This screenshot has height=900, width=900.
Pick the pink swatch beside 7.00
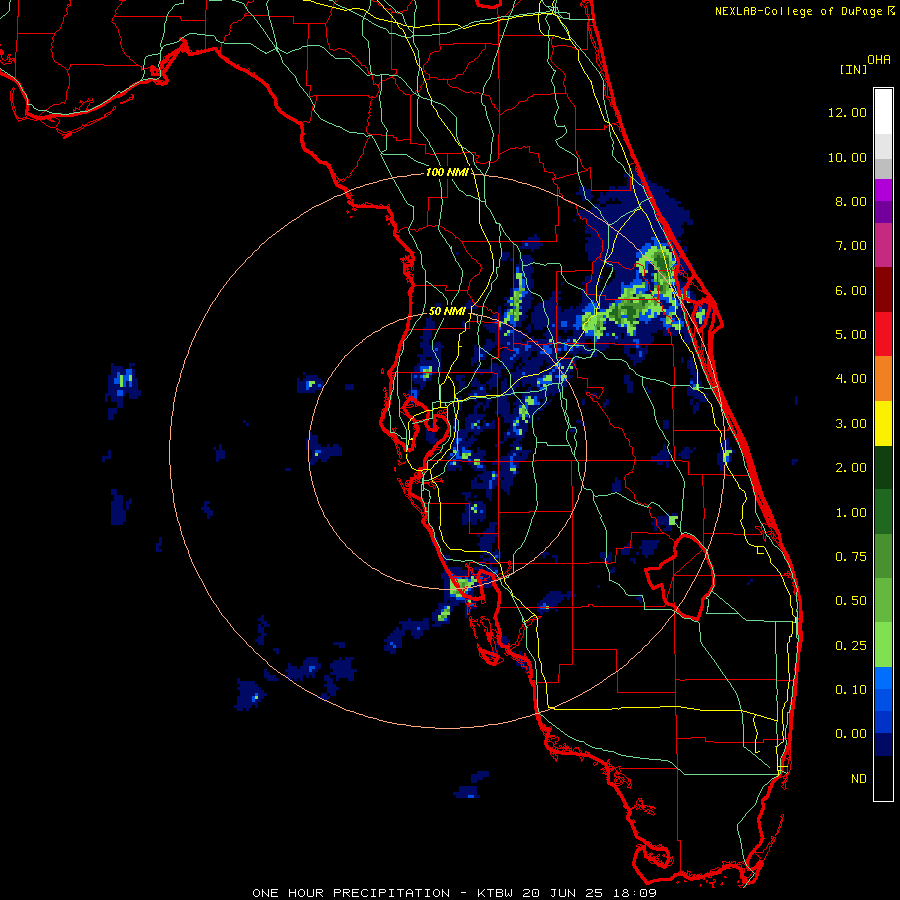coord(883,245)
